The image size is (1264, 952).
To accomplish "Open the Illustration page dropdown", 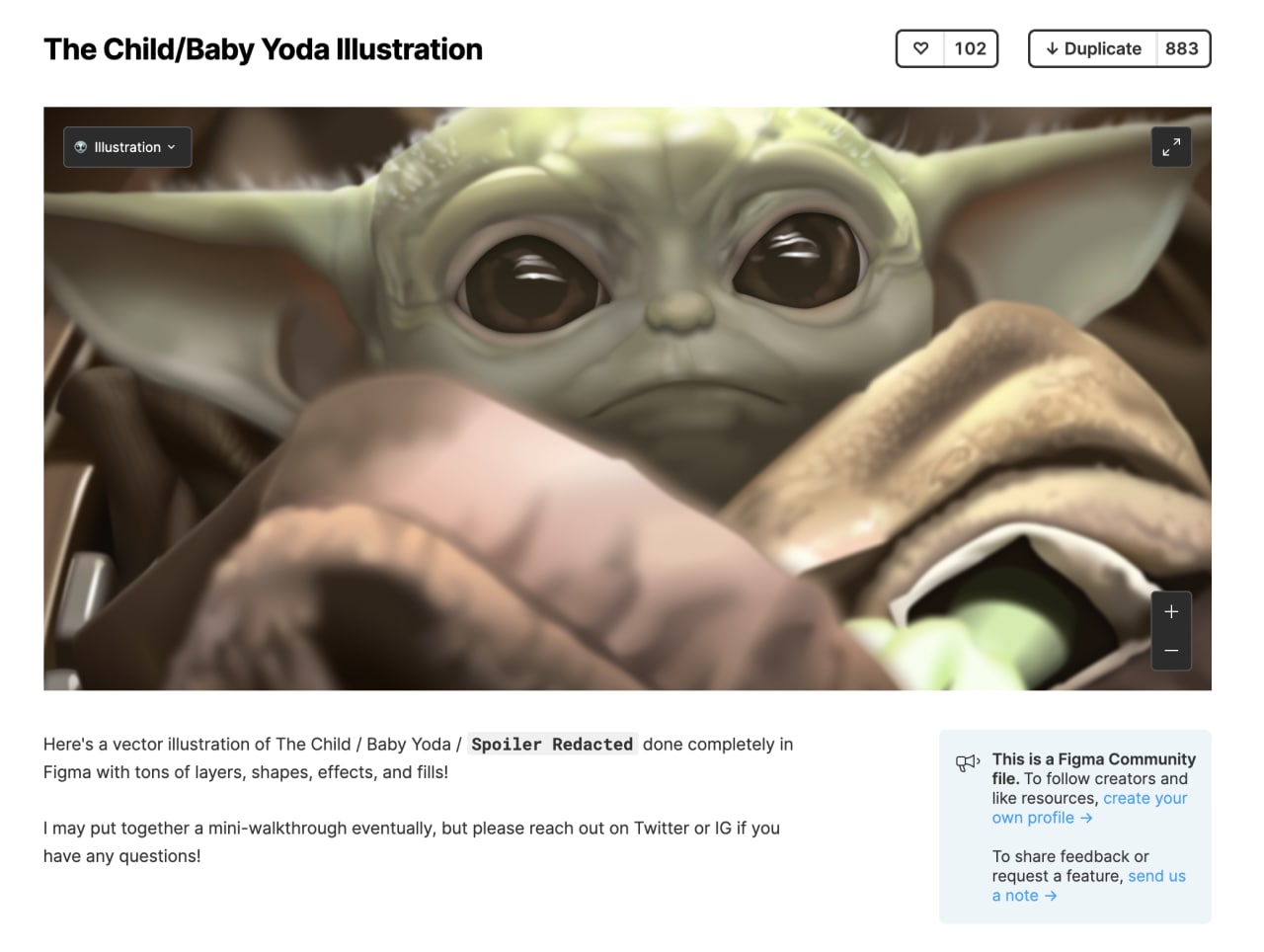I will pyautogui.click(x=127, y=147).
